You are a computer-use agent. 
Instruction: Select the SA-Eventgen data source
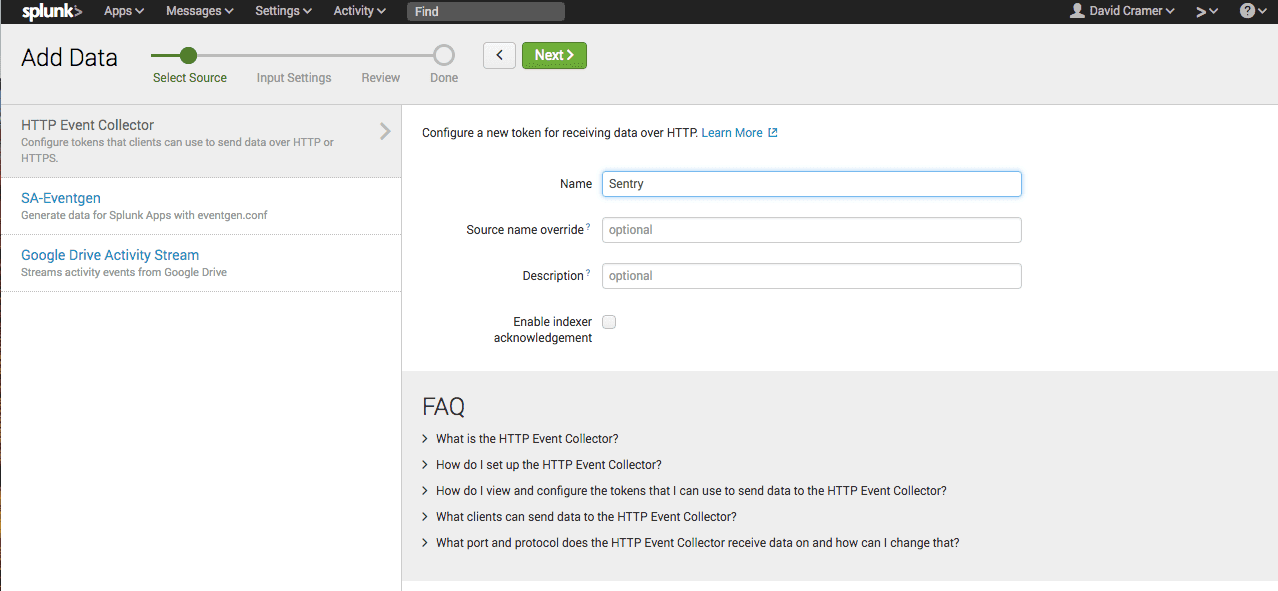click(x=60, y=198)
